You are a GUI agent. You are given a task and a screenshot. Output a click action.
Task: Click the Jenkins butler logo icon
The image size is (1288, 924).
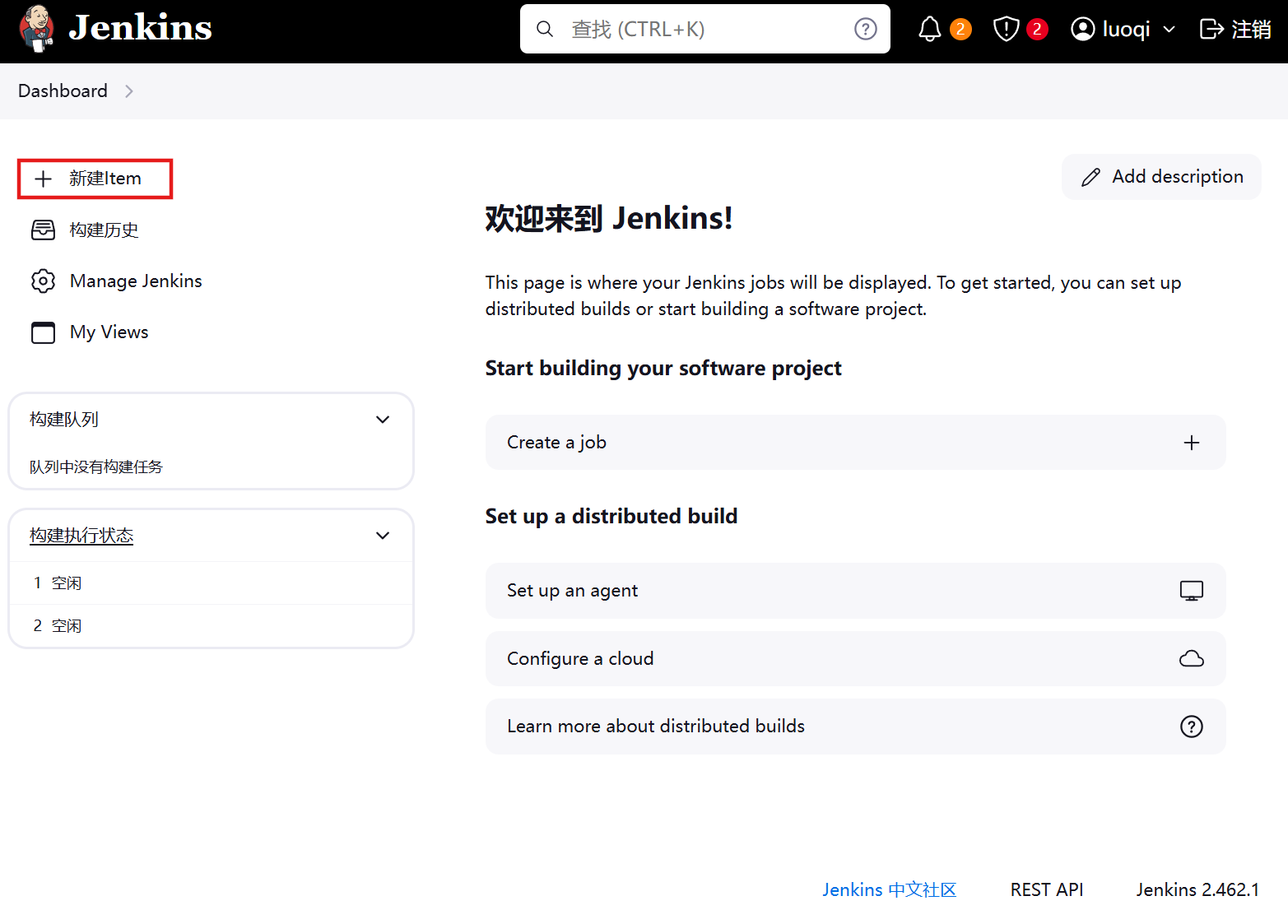click(x=36, y=29)
